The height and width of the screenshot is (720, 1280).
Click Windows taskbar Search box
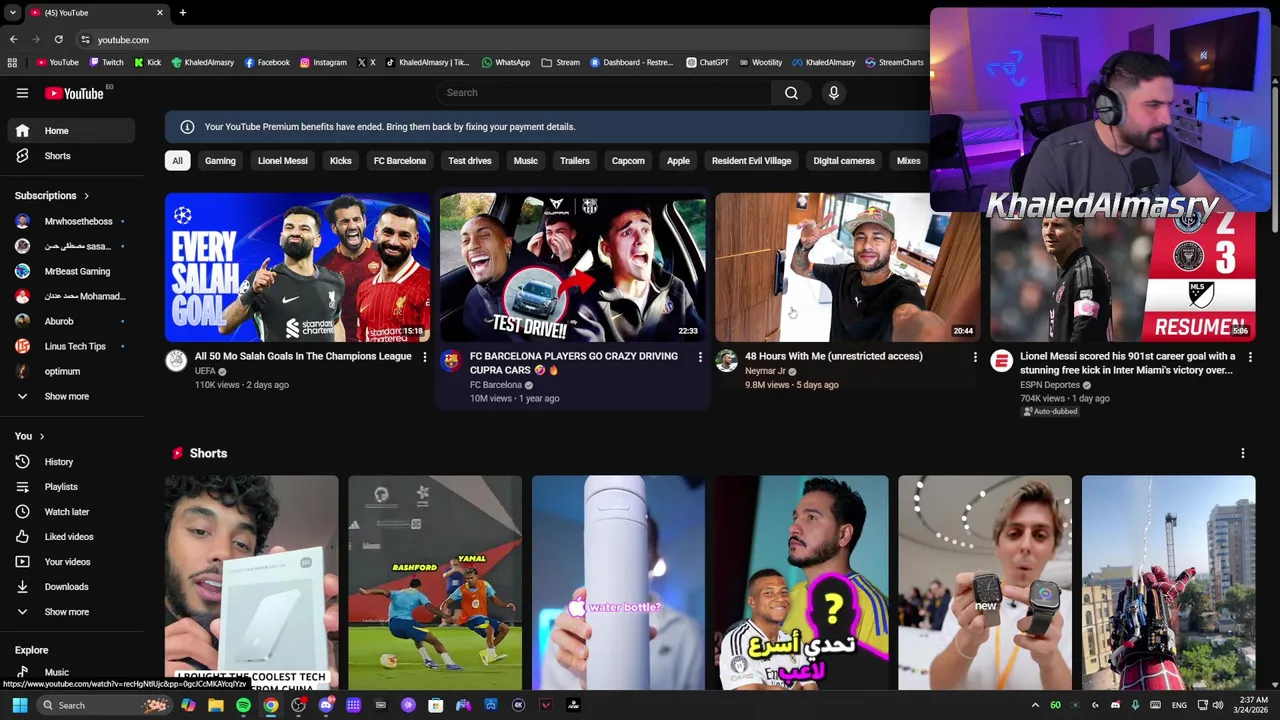pos(104,705)
